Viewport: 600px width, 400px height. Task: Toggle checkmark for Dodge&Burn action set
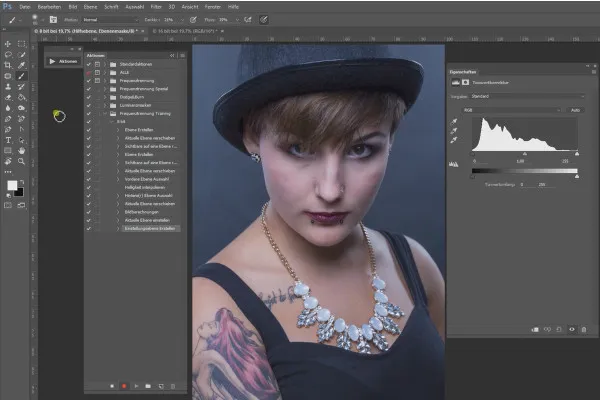click(x=89, y=95)
